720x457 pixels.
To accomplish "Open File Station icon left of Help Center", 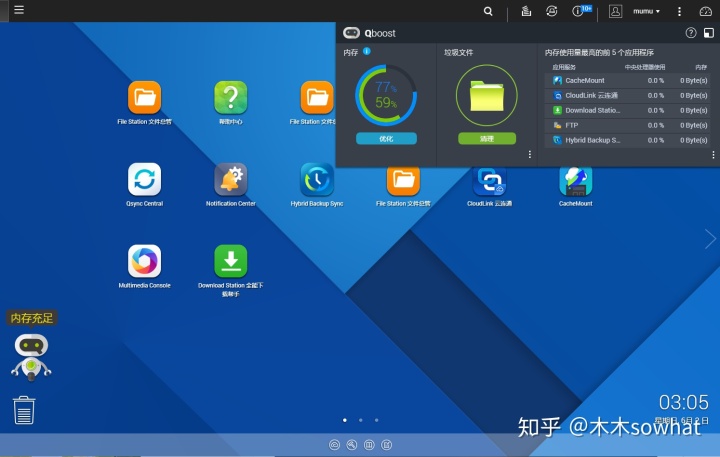I will click(x=144, y=97).
